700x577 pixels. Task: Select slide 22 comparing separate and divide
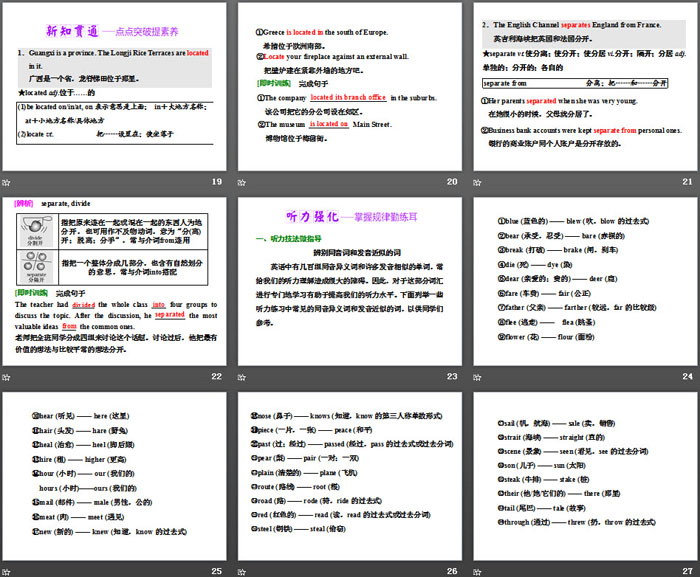coord(114,281)
